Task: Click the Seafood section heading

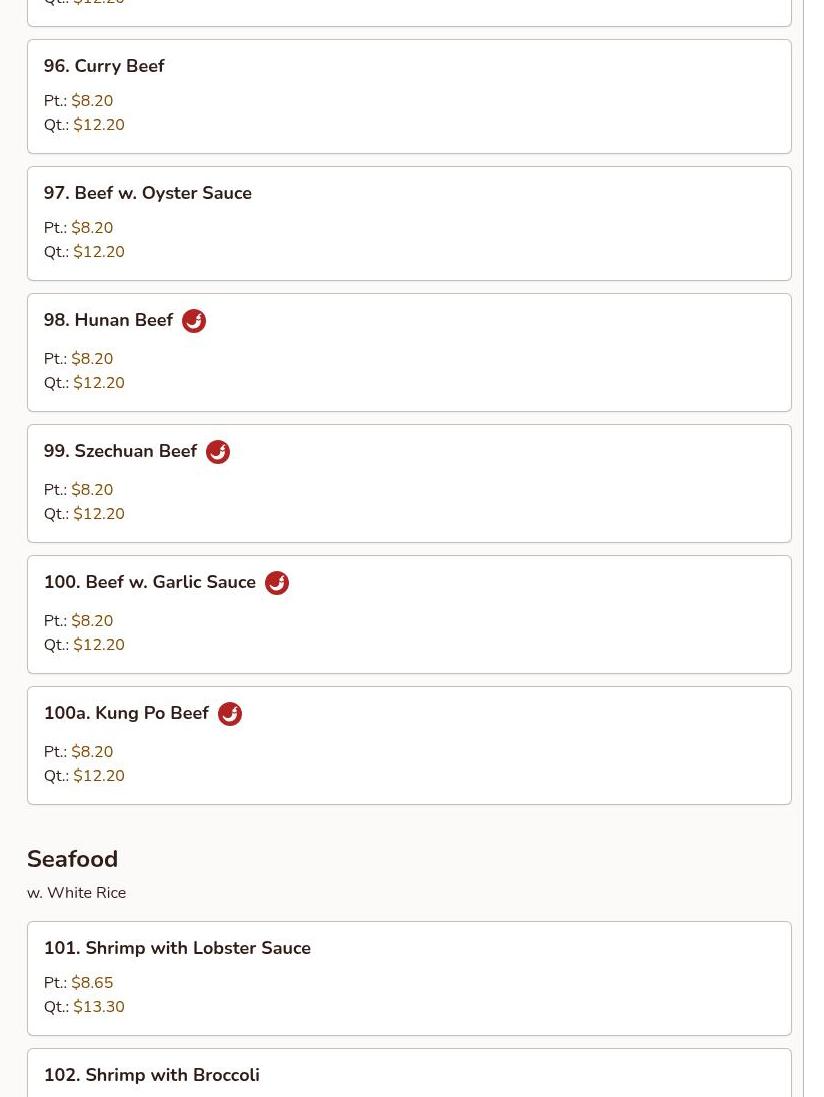Action: (72, 859)
